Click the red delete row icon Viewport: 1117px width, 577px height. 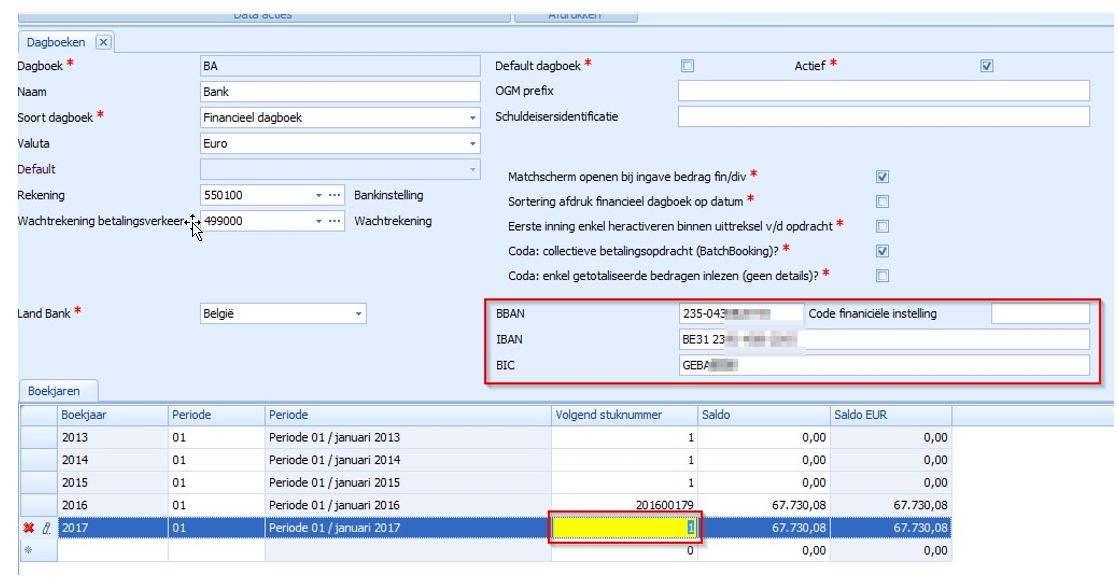tap(28, 527)
